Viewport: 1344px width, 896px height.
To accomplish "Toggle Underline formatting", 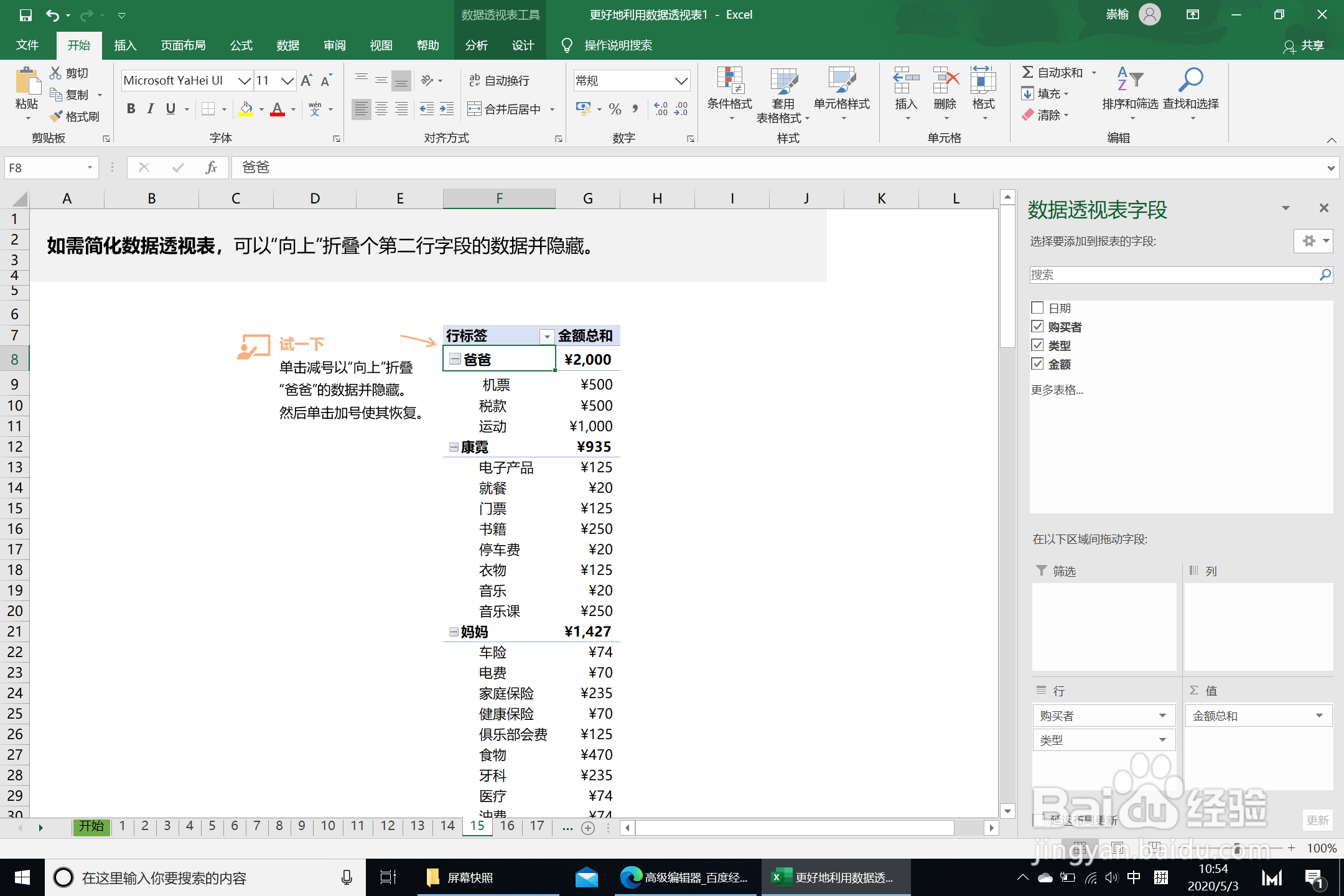I will tap(170, 109).
